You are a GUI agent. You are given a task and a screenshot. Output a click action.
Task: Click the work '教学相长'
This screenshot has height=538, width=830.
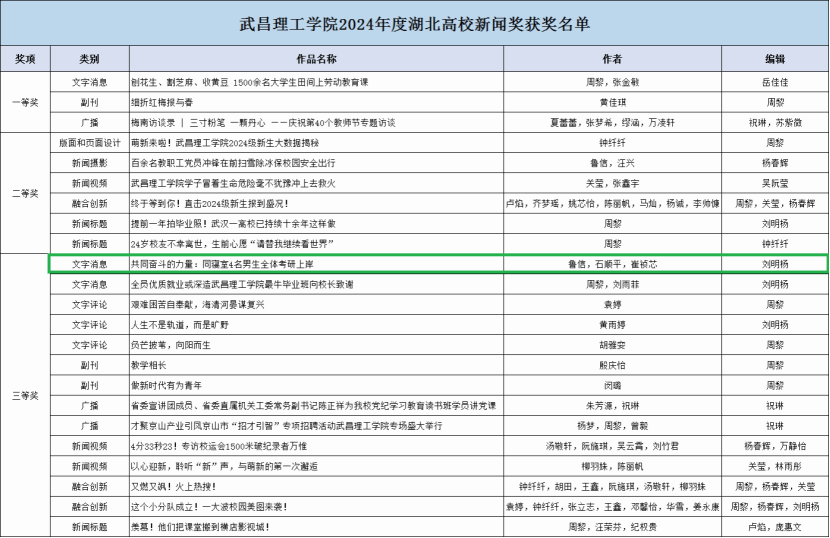(149, 365)
